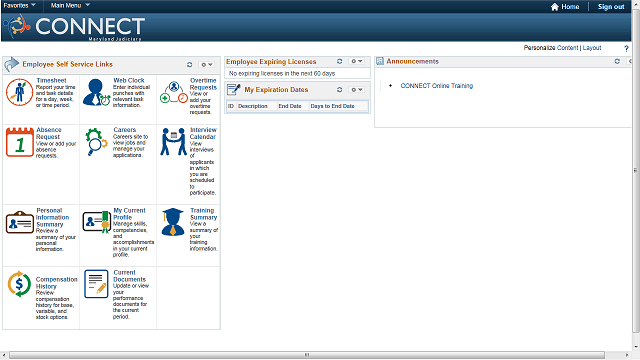
Task: Refresh the Announcements pagelet
Action: [x=617, y=61]
